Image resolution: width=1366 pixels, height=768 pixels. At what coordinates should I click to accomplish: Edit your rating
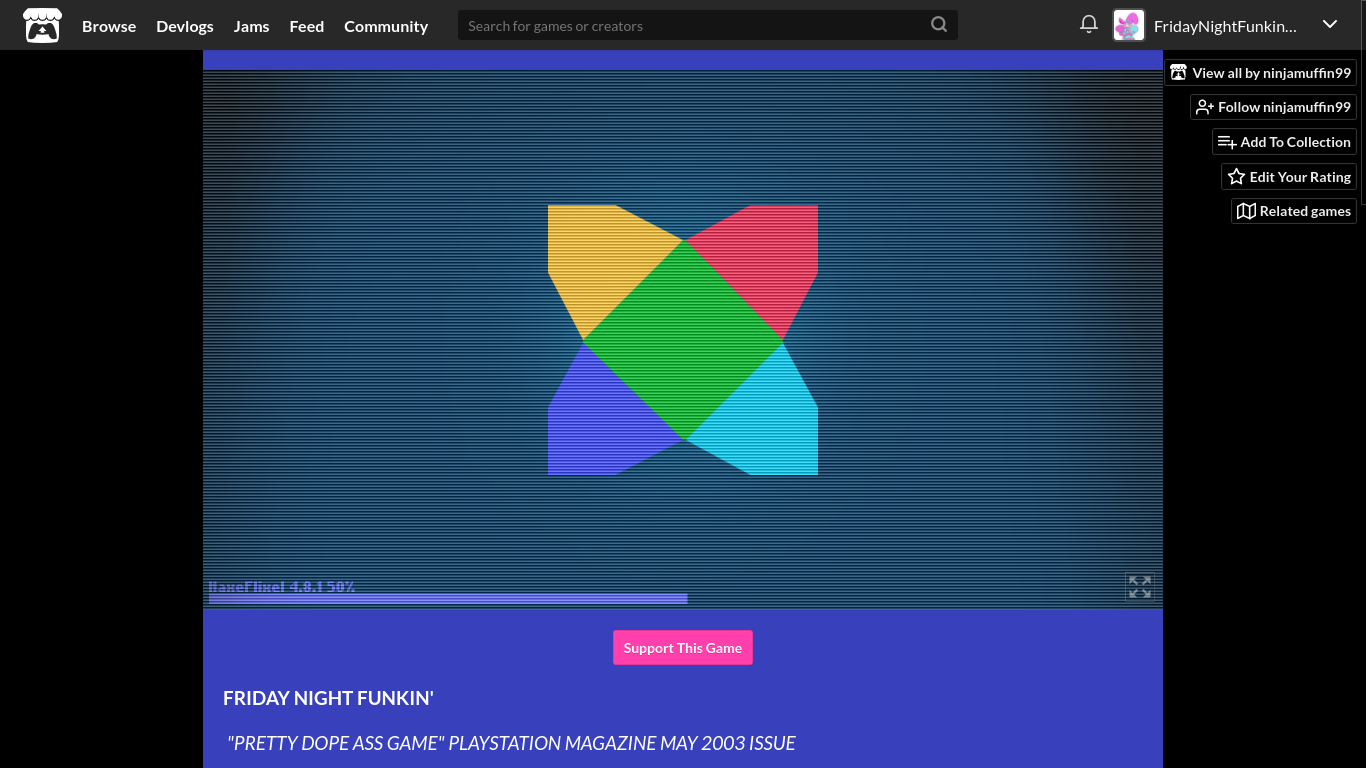click(x=1289, y=177)
